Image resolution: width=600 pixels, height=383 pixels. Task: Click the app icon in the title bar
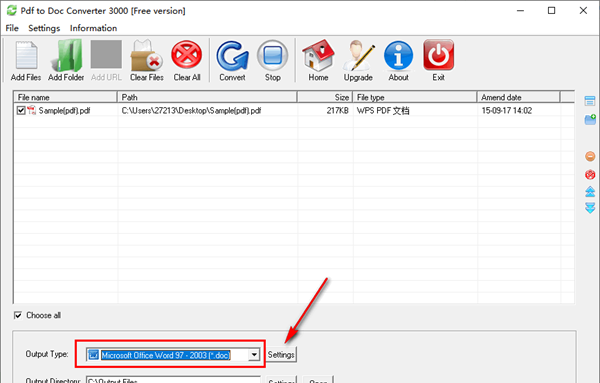tap(11, 10)
